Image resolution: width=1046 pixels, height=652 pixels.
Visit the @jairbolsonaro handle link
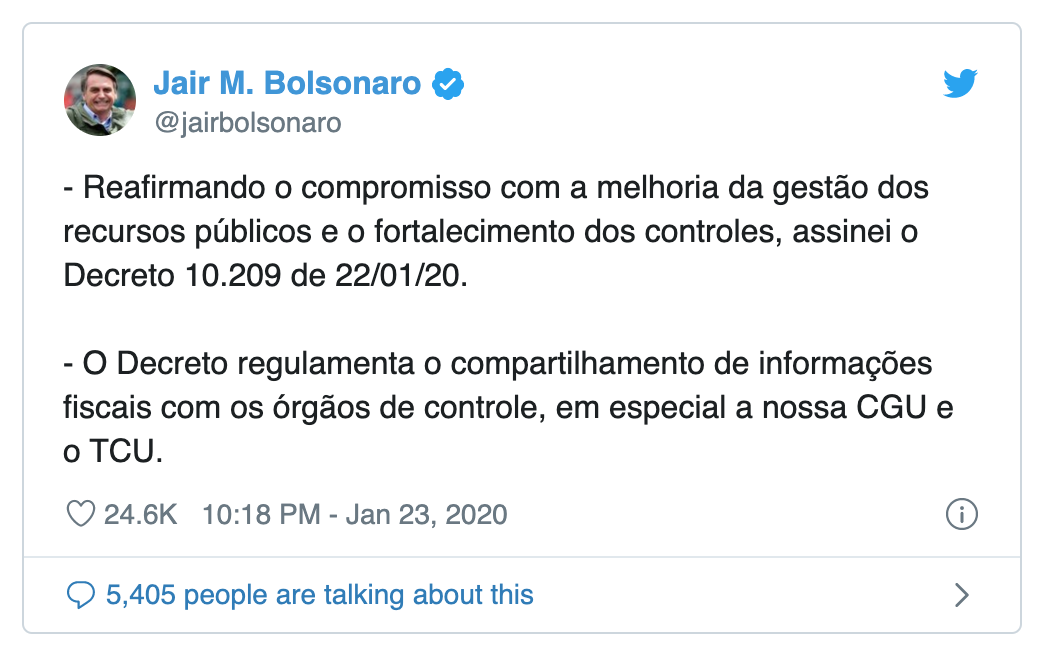[247, 123]
